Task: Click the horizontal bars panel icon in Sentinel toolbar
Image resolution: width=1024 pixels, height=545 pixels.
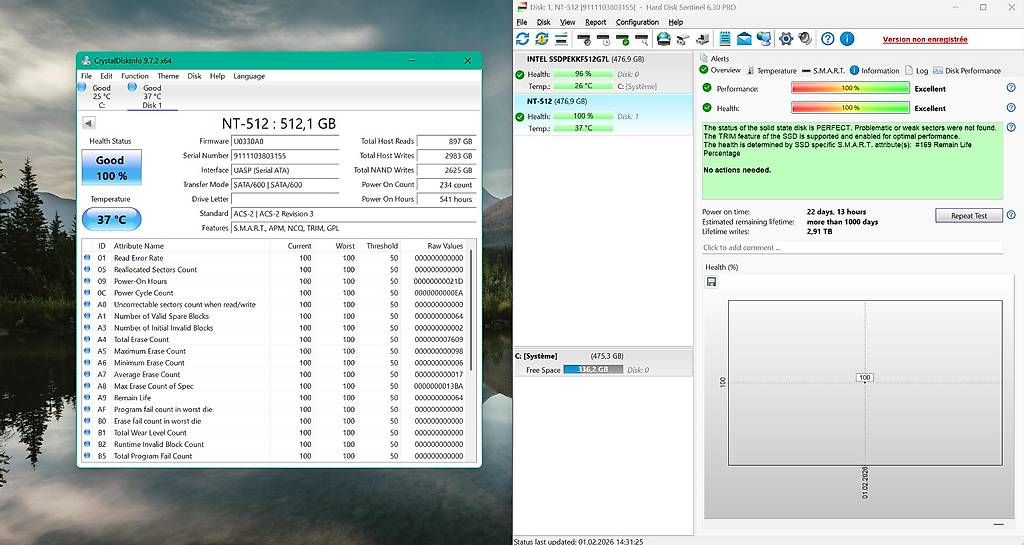Action: [x=561, y=39]
